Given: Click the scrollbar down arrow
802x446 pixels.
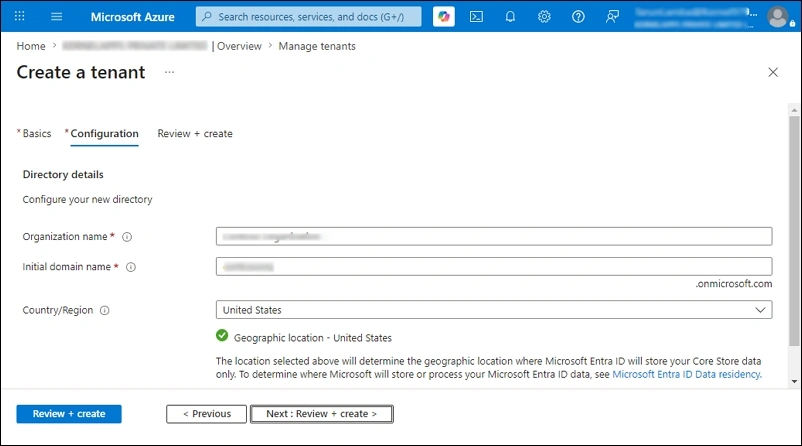Looking at the screenshot, I should (794, 381).
